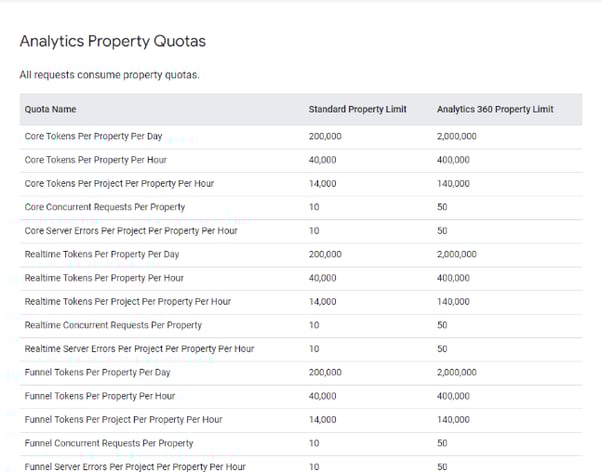Viewport: 602px width, 472px height.
Task: Select Funnel Tokens Per Project Per Property Per Hour
Action: (124, 420)
